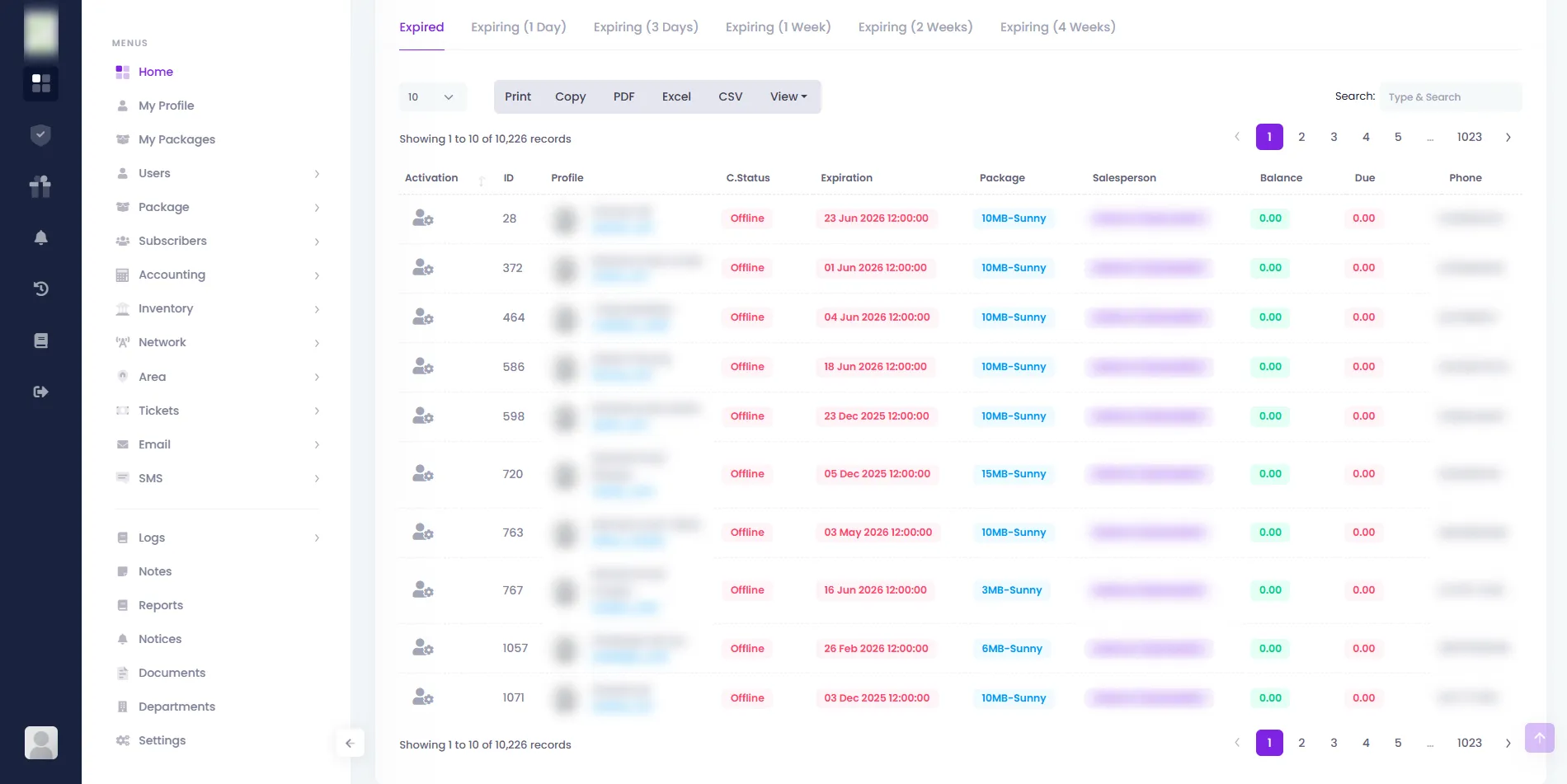
Task: Open the page size dropdown showing 10
Action: (432, 97)
